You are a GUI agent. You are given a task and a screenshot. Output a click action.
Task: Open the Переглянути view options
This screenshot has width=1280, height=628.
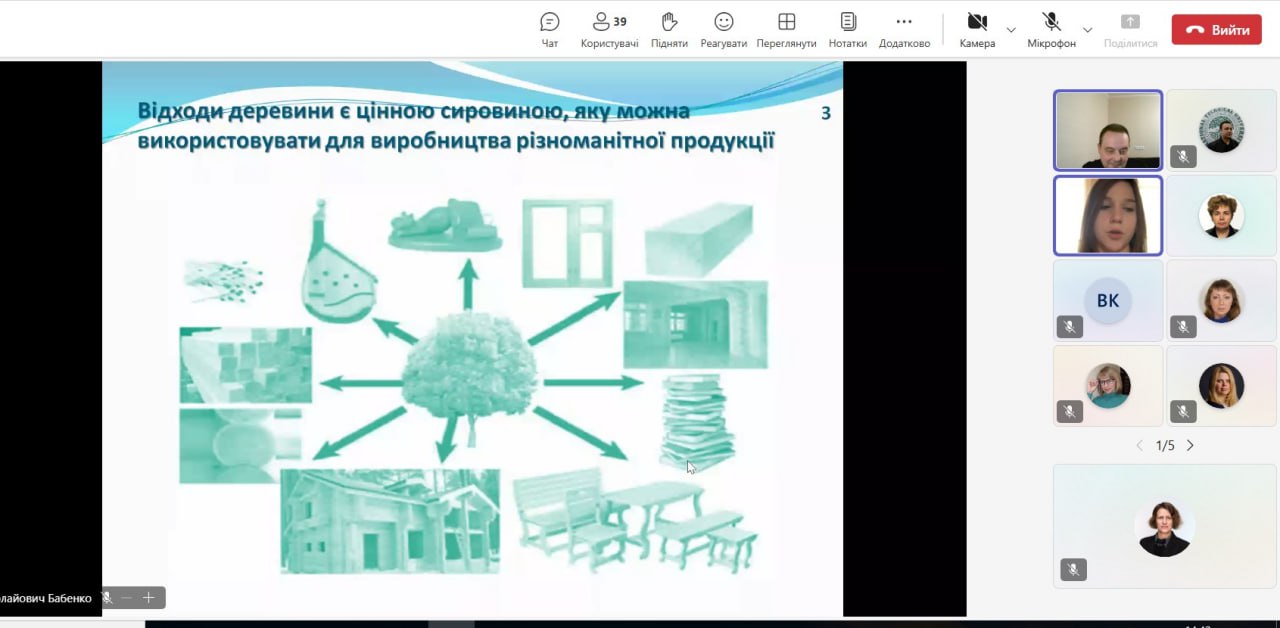point(786,30)
